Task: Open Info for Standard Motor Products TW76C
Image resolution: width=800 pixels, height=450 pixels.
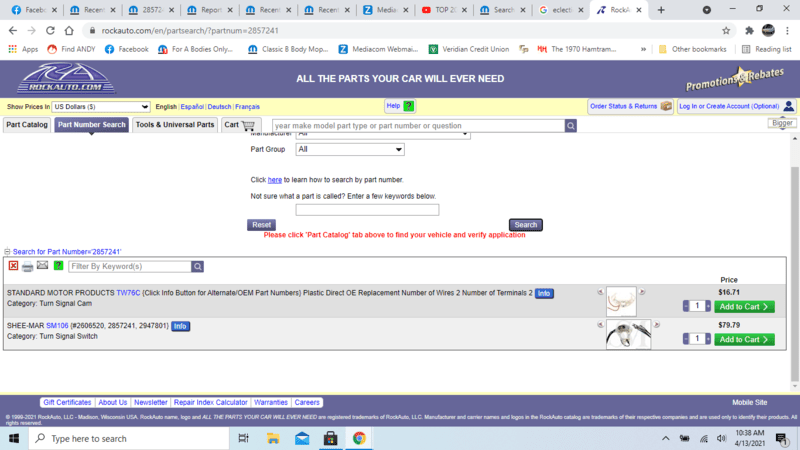Action: click(544, 293)
